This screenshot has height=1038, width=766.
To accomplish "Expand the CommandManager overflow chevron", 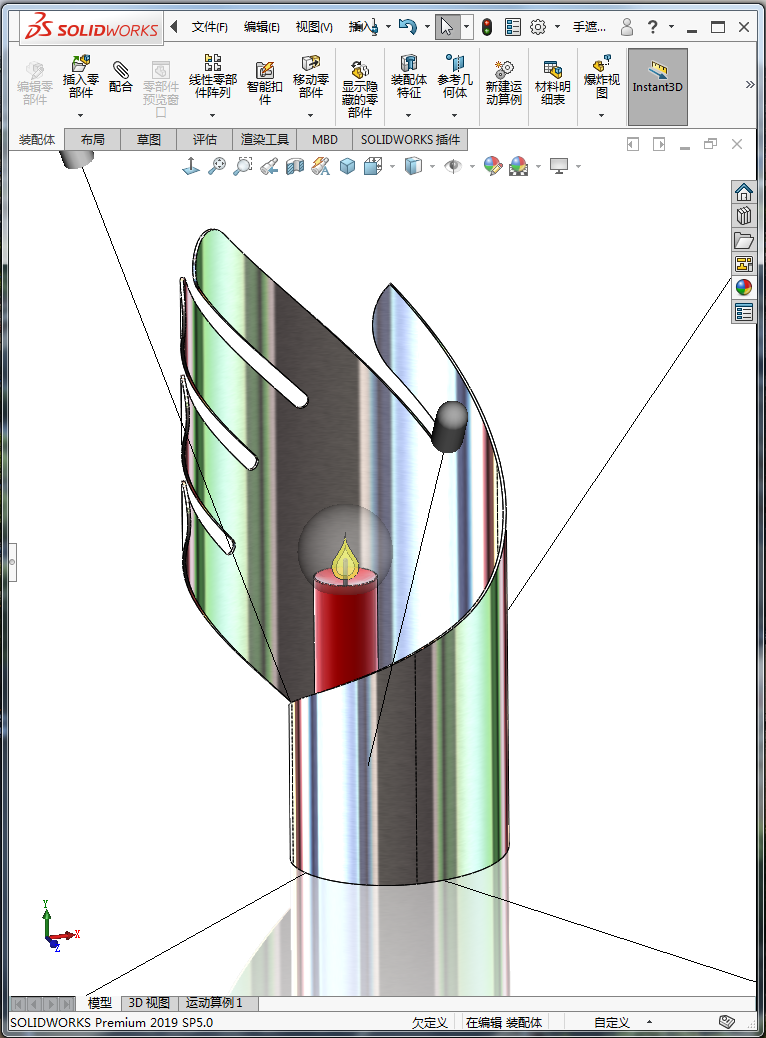I will click(x=749, y=85).
